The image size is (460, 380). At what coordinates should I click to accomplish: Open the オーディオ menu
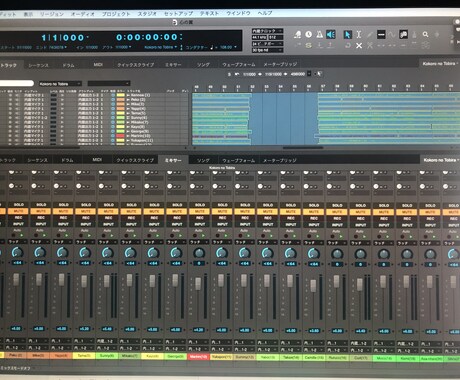point(82,14)
